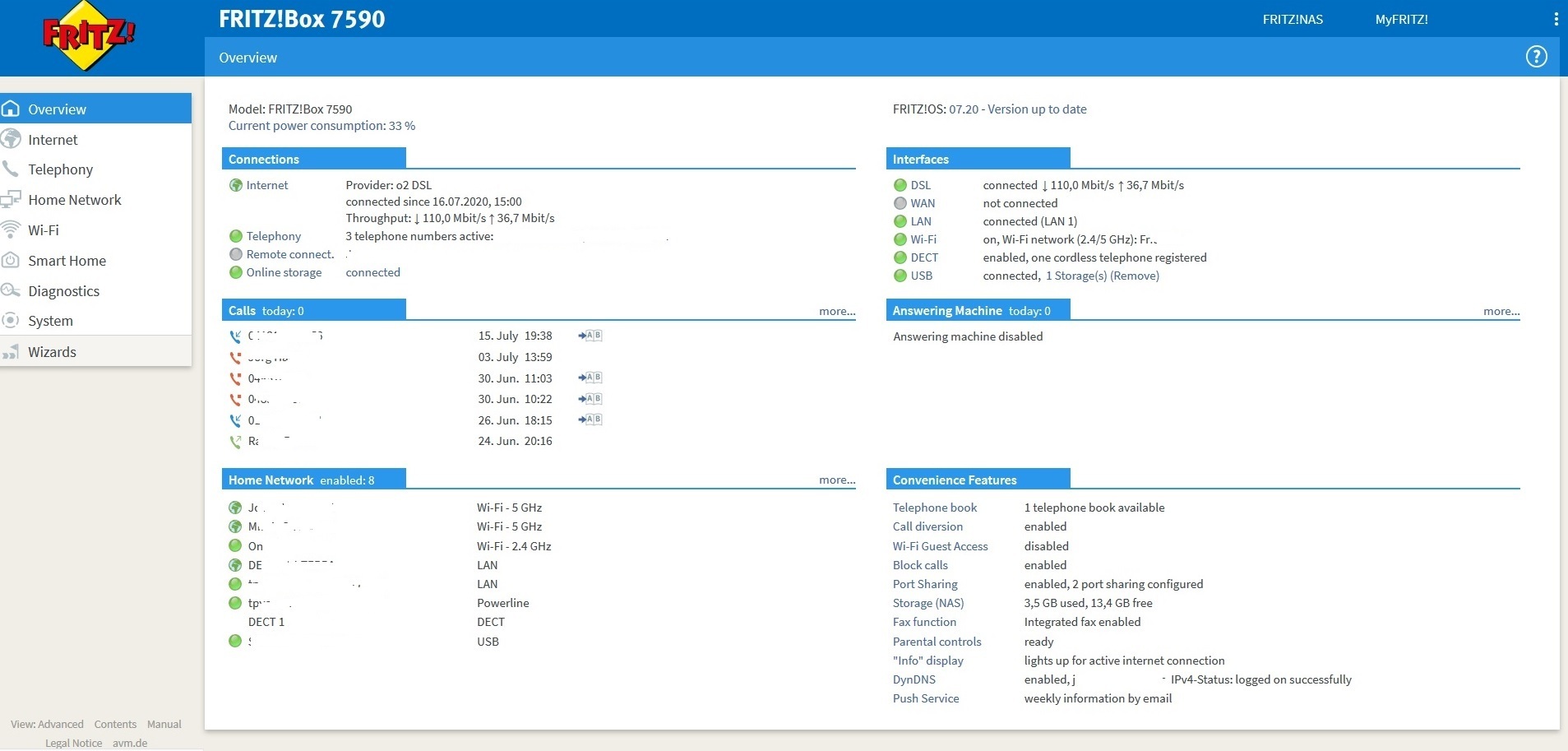Screen dimensions: 1568x751
Task: Click LAN interface link
Action: coord(921,221)
